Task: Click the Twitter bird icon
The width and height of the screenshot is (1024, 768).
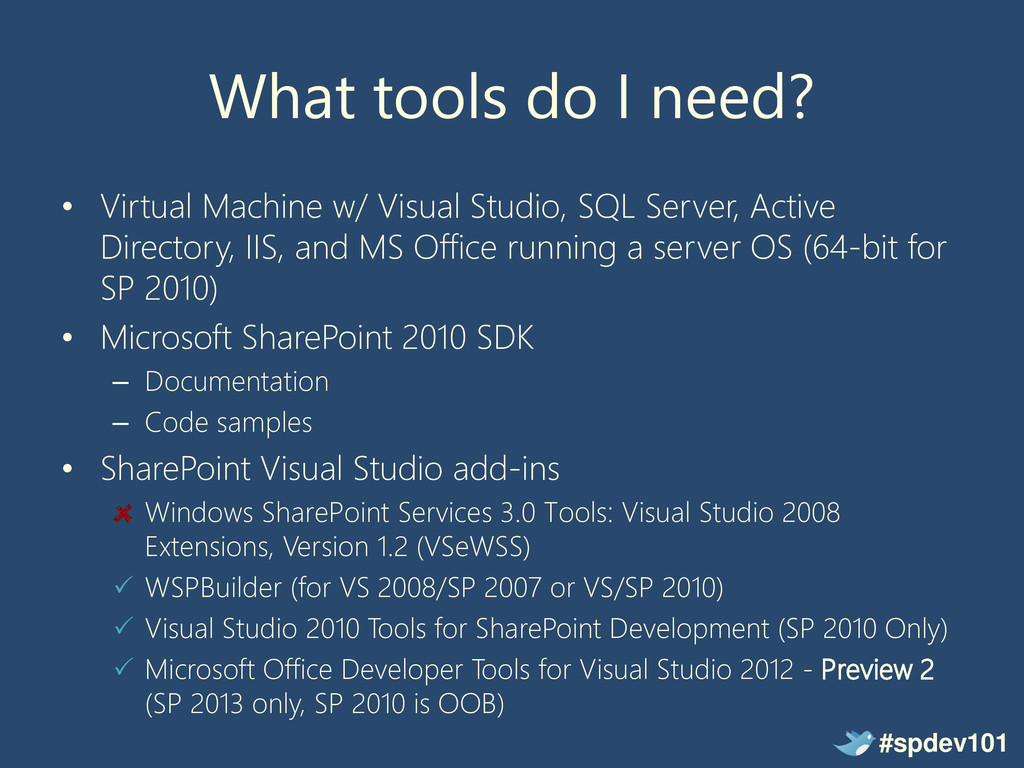Action: pos(854,743)
